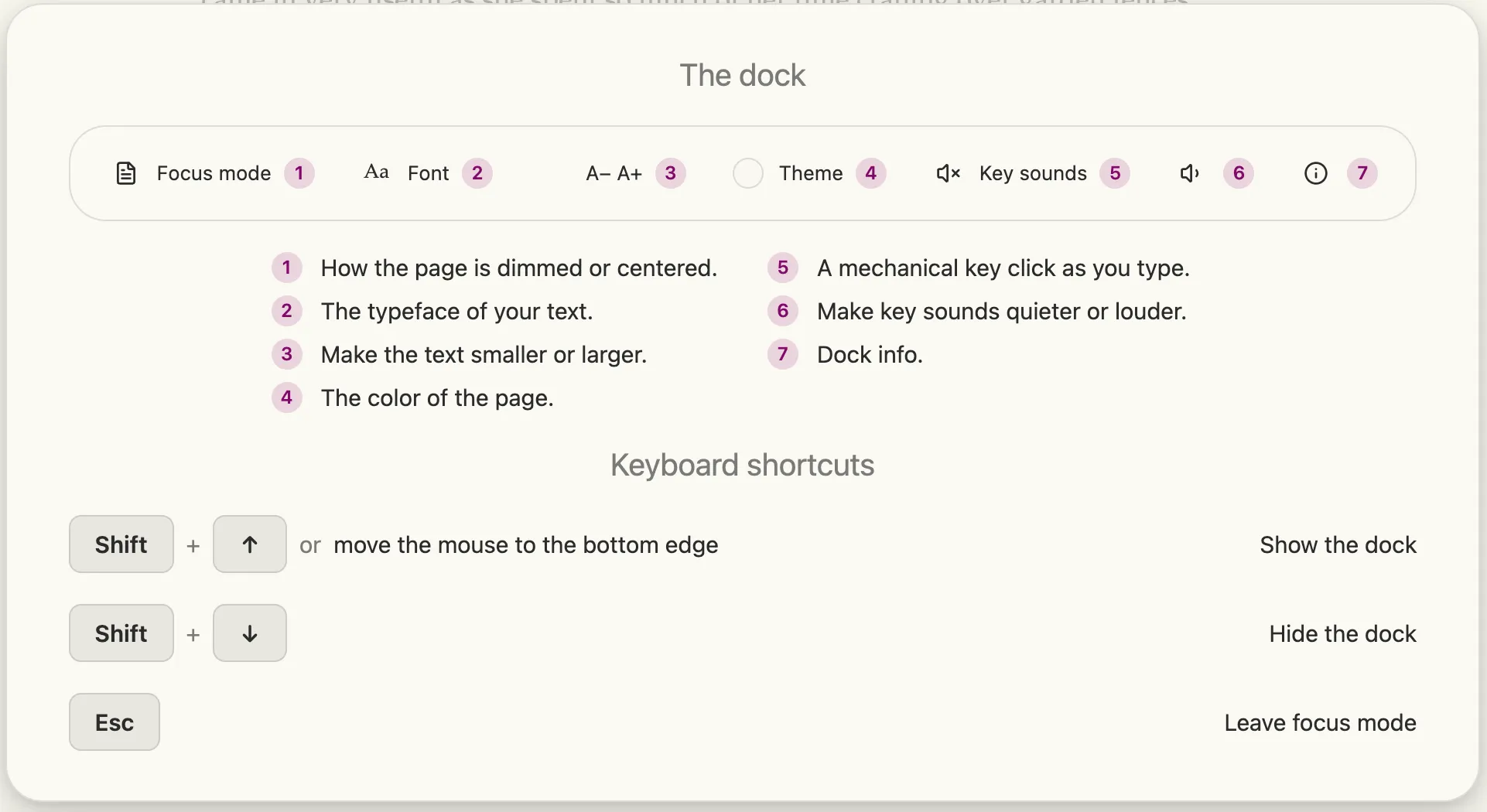
Task: Select the Theme label in the dock
Action: pos(811,173)
